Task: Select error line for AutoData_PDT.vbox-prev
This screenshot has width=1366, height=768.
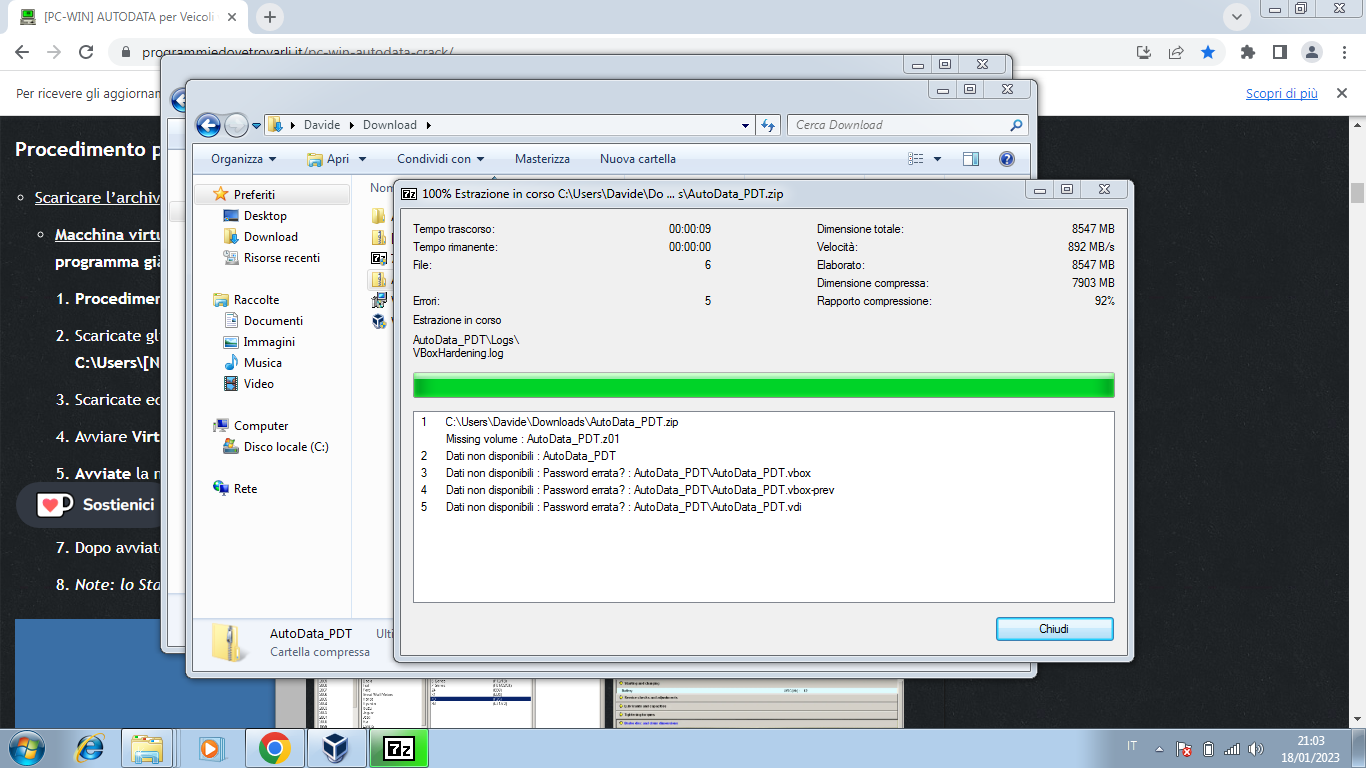Action: click(x=639, y=490)
